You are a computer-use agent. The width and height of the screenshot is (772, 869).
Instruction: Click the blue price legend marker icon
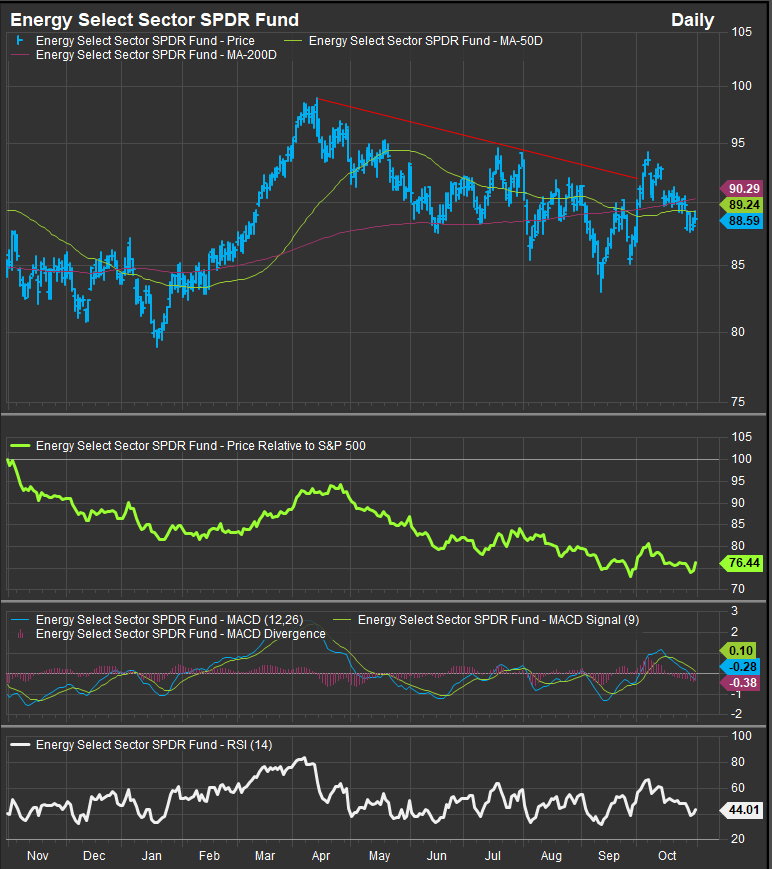tap(20, 40)
